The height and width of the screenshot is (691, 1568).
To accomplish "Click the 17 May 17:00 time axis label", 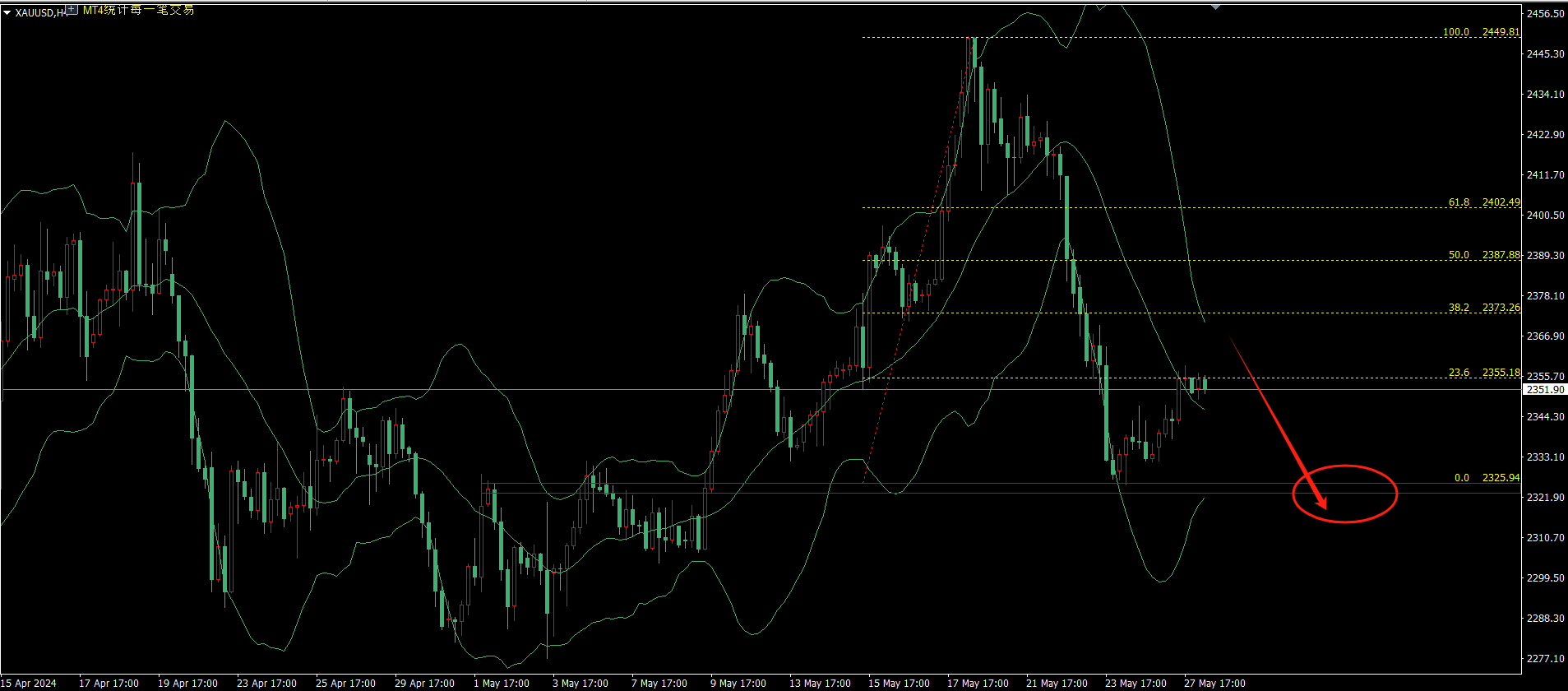I will point(978,684).
